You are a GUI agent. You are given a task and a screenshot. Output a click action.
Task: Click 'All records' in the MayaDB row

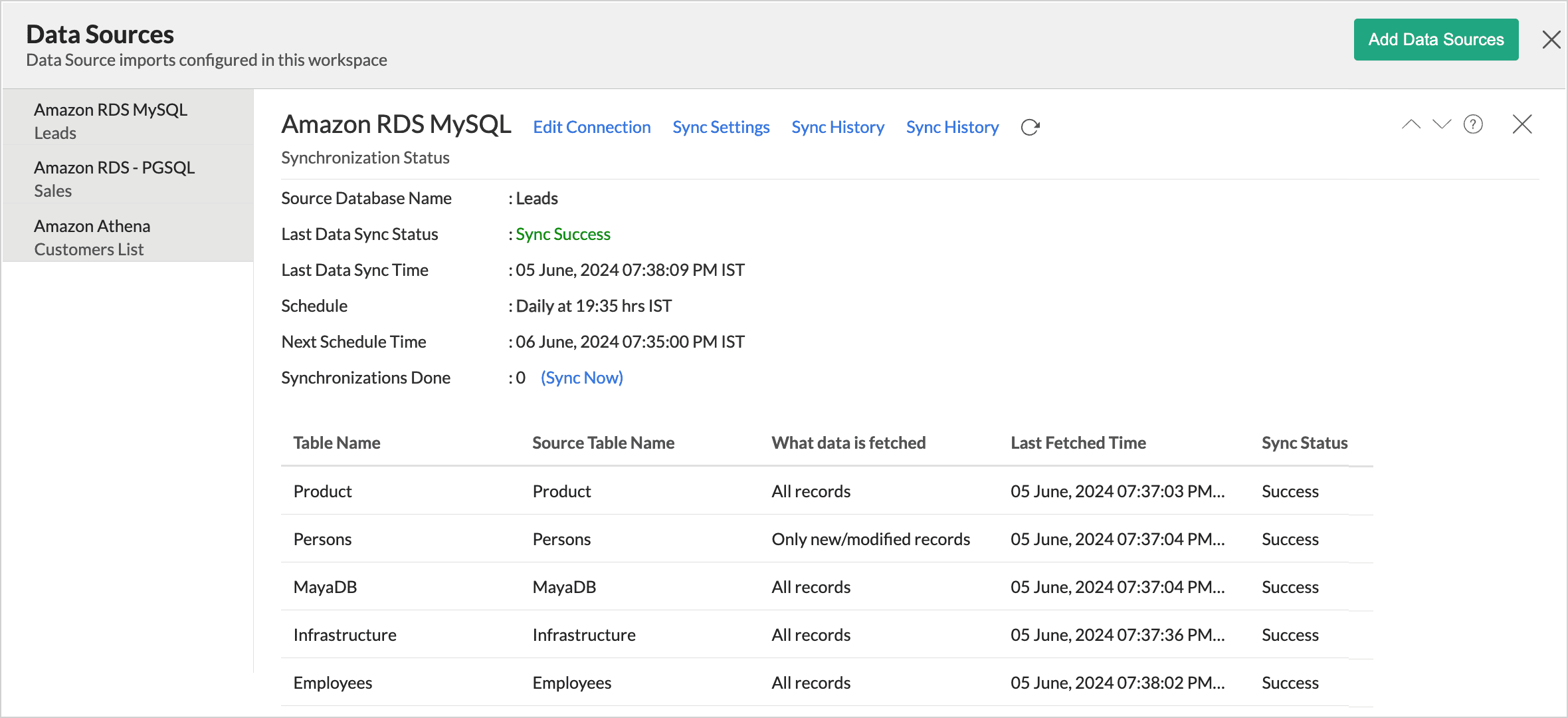click(x=811, y=587)
